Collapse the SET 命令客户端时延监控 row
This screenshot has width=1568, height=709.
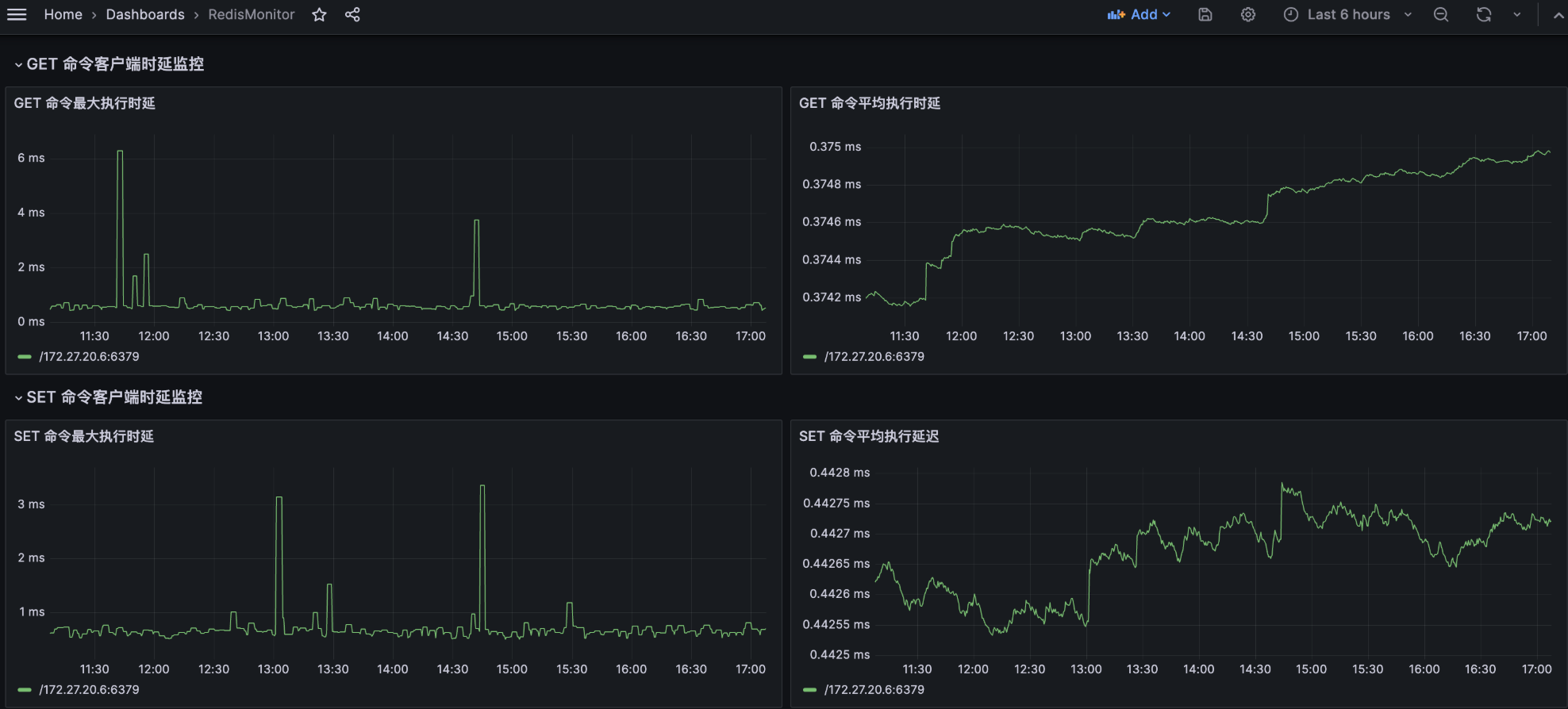[18, 397]
